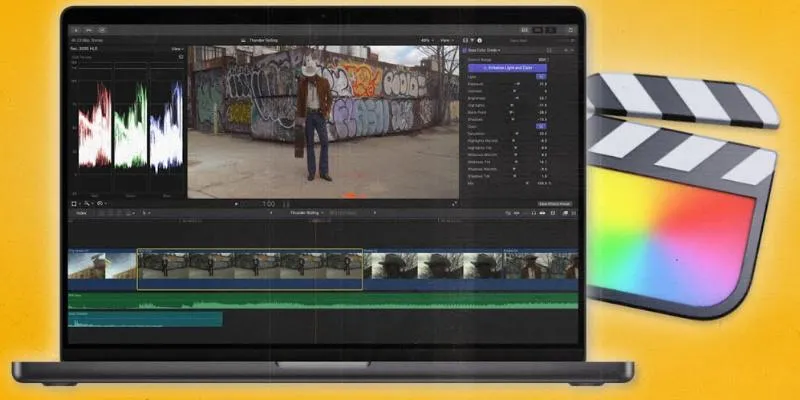
Task: Click the Shadows value field
Action: pos(542,119)
